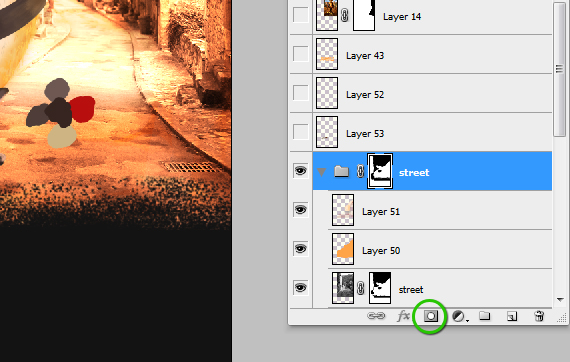The image size is (570, 362).
Task: Click the beige paint blob on canvas
Action: click(62, 136)
